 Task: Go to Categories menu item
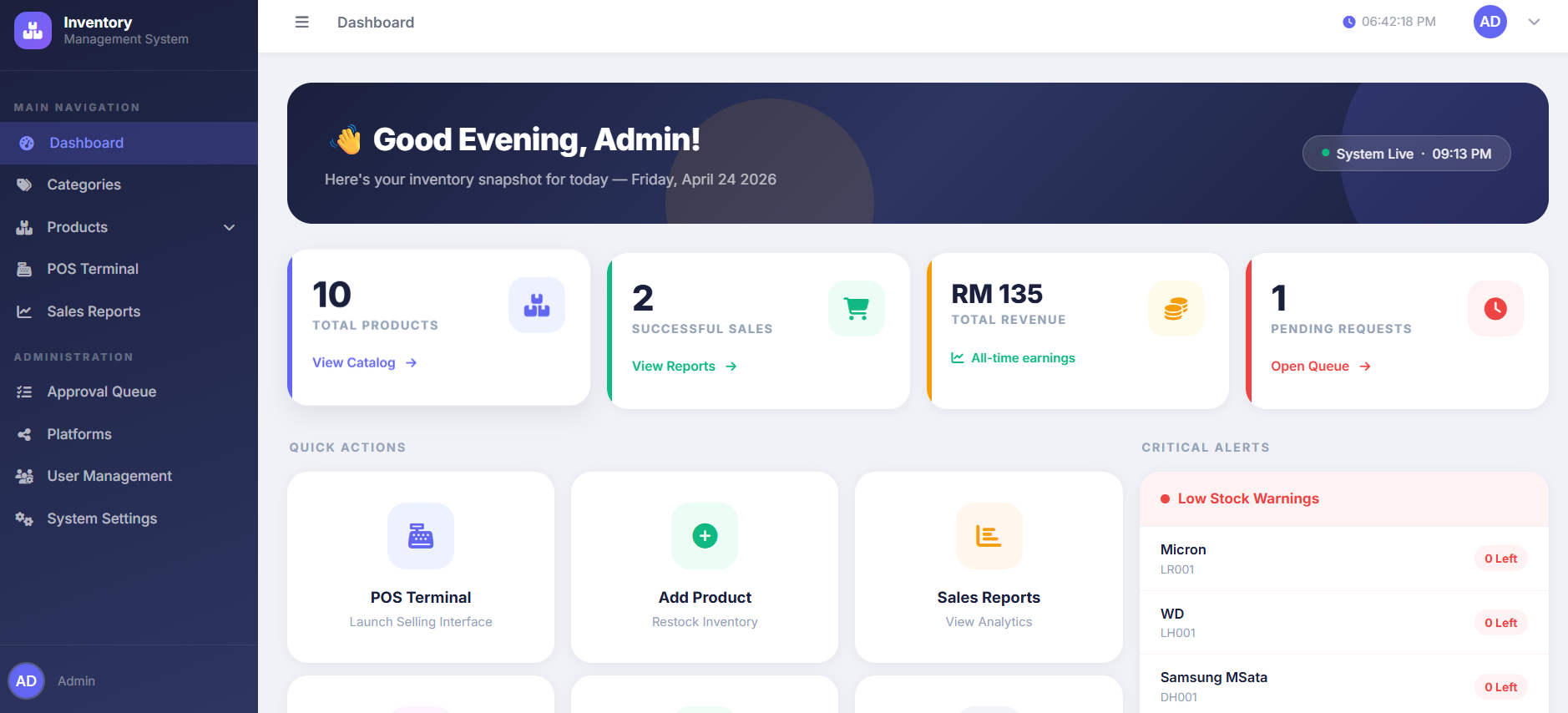tap(129, 185)
